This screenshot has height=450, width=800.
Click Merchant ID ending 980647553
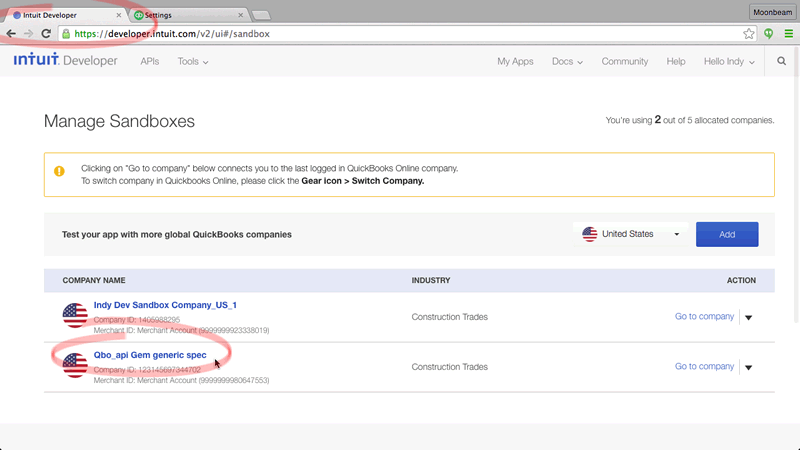pos(181,381)
